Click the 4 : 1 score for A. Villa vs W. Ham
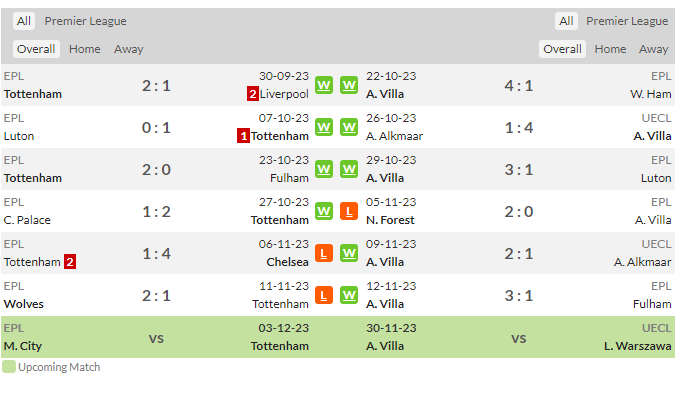 pos(519,85)
